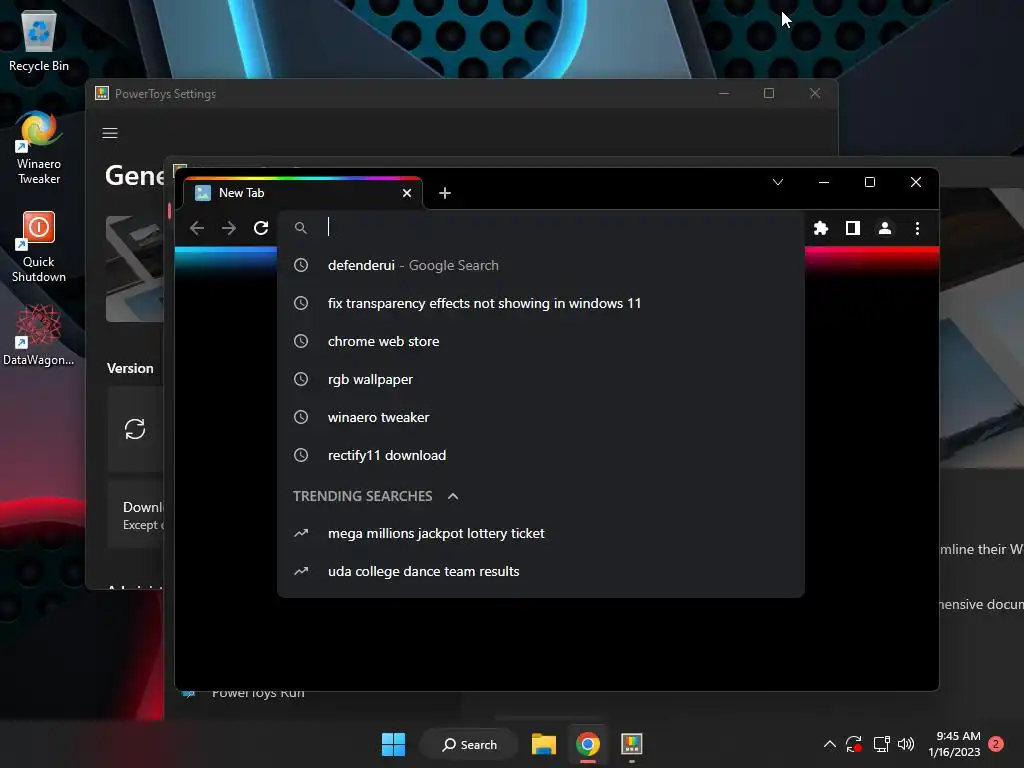
Task: Click Chrome's forward navigation arrow
Action: [229, 228]
